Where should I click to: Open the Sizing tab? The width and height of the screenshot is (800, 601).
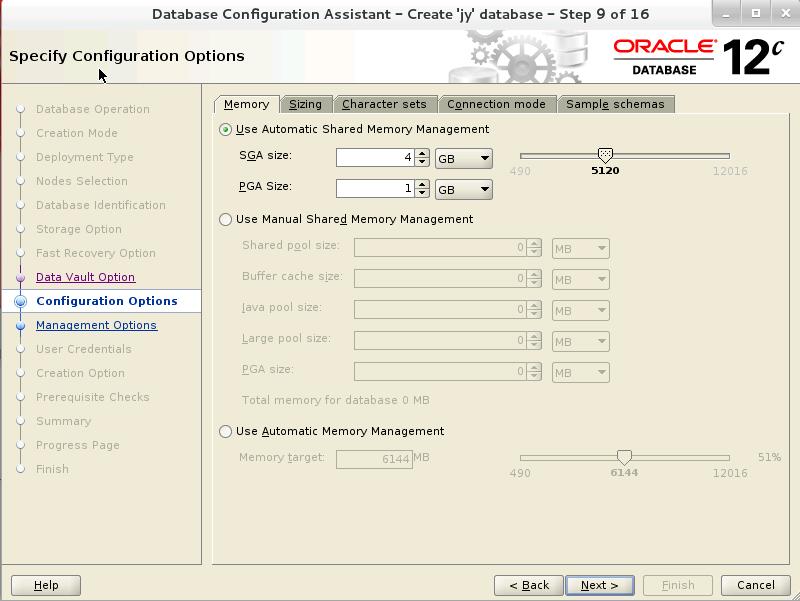(x=306, y=104)
